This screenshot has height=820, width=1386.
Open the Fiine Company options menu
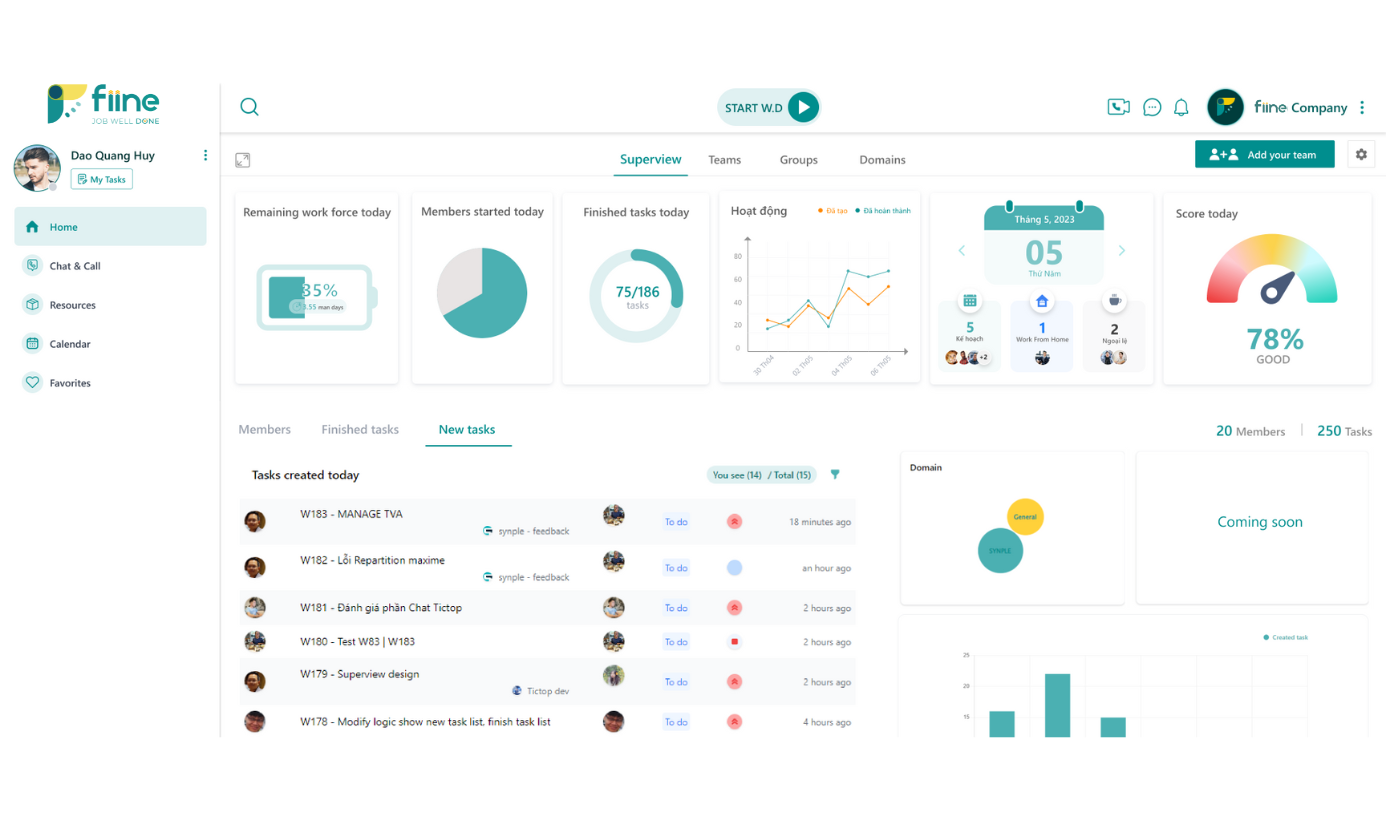click(x=1362, y=108)
